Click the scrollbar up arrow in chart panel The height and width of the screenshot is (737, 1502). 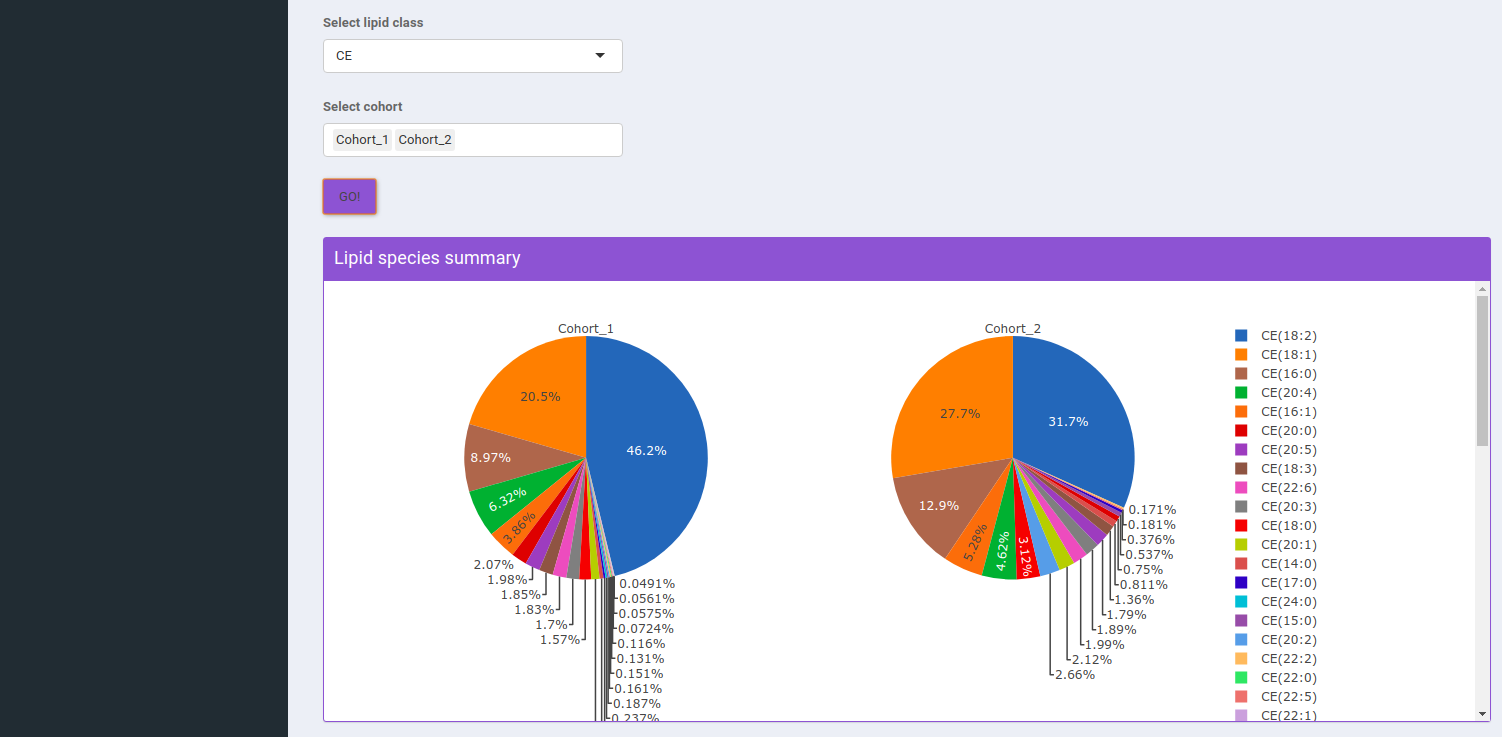tap(1482, 289)
